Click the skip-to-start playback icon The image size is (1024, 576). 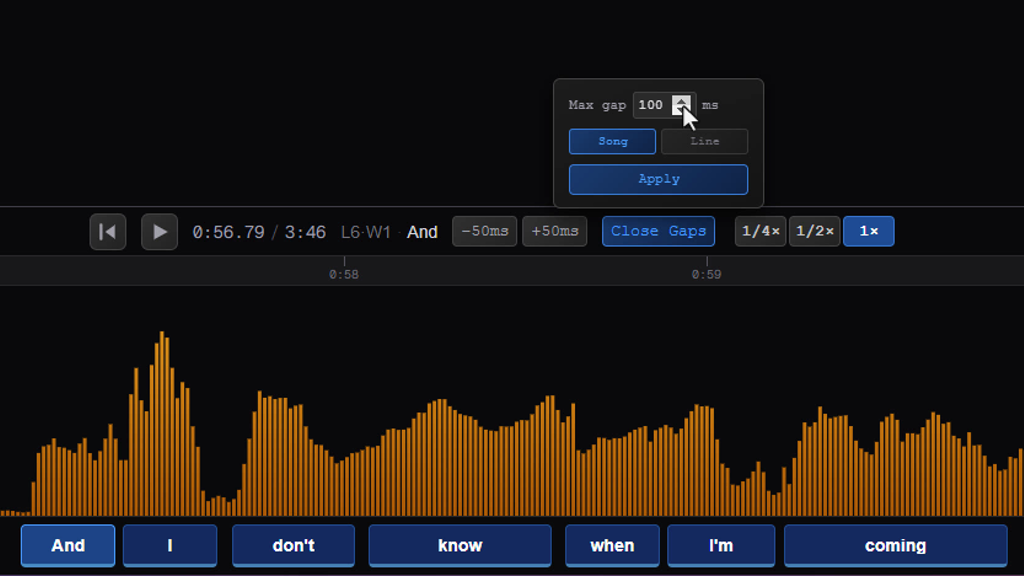(108, 232)
